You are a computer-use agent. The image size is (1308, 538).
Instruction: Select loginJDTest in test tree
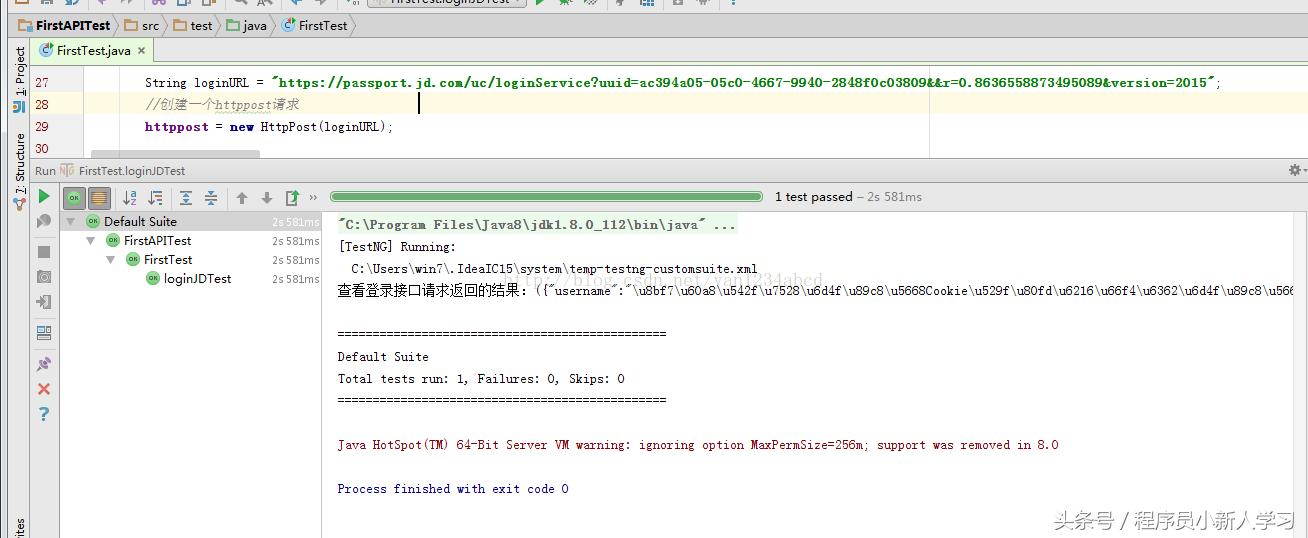[x=197, y=279]
